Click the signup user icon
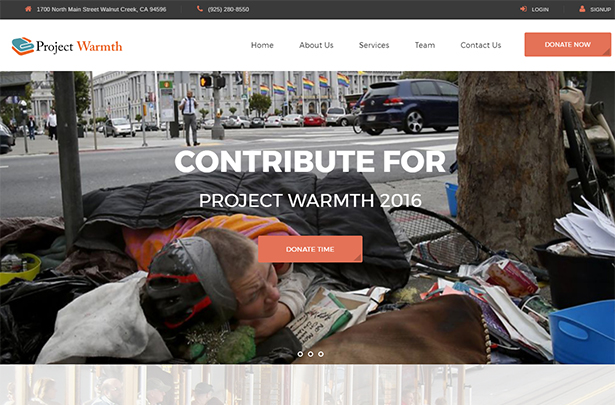The image size is (615, 405). [x=582, y=9]
